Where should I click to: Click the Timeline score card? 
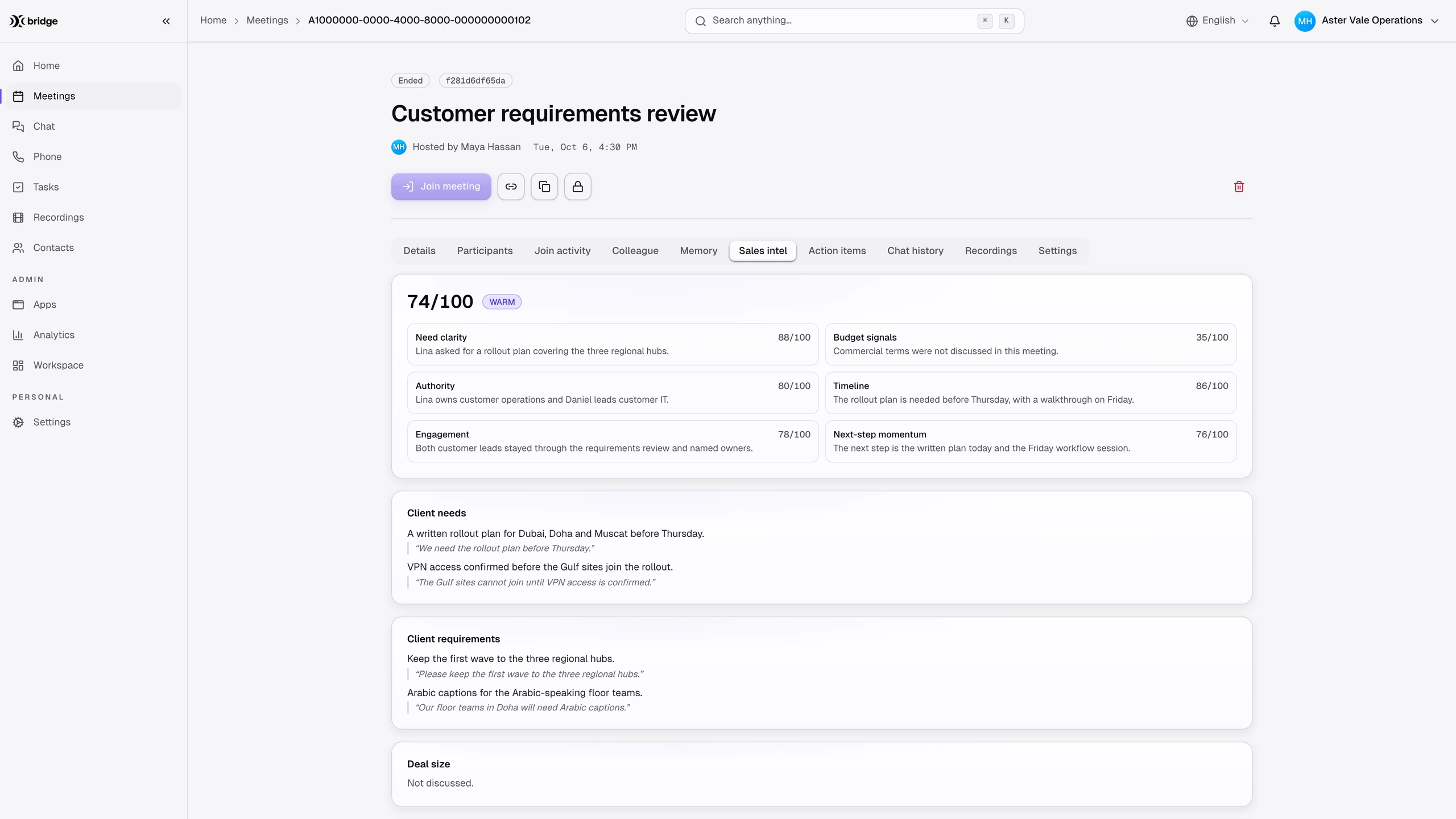coord(1031,393)
